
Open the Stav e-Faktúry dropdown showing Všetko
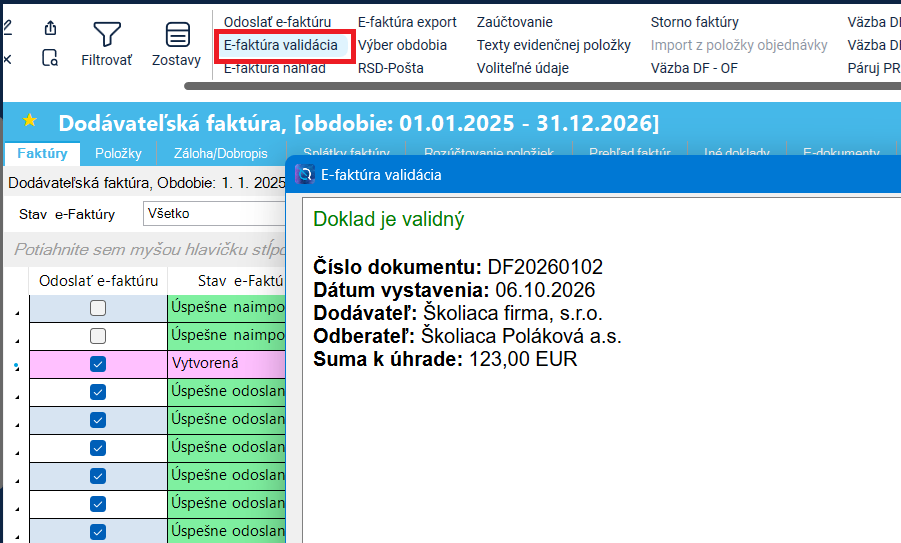tap(214, 214)
